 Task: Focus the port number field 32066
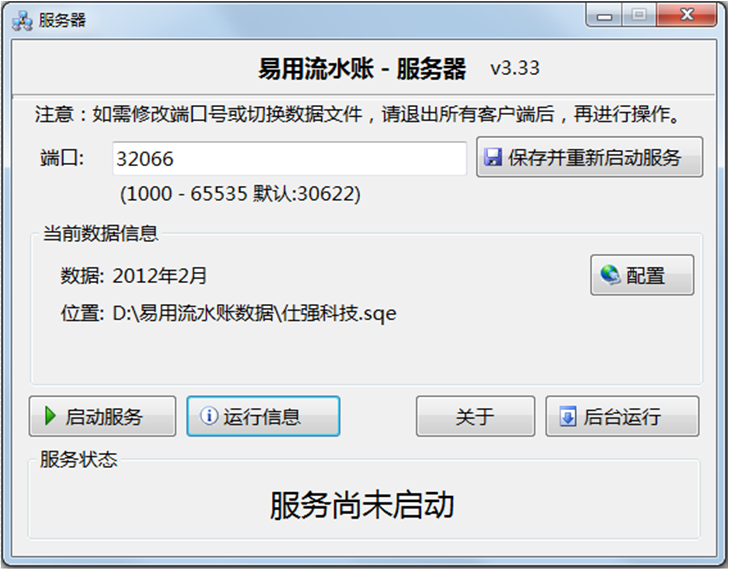[289, 159]
